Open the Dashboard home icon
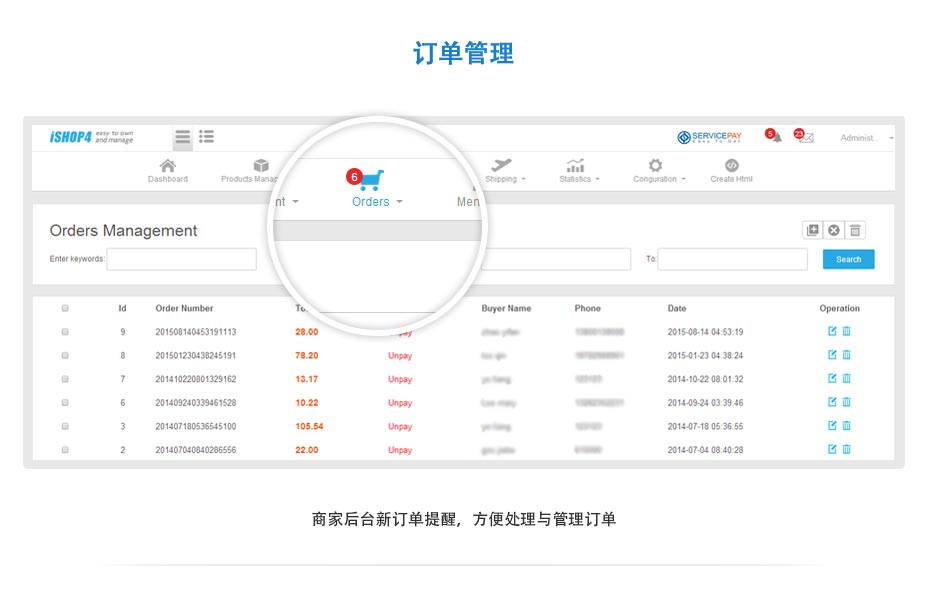Image resolution: width=935 pixels, height=598 pixels. coord(167,166)
